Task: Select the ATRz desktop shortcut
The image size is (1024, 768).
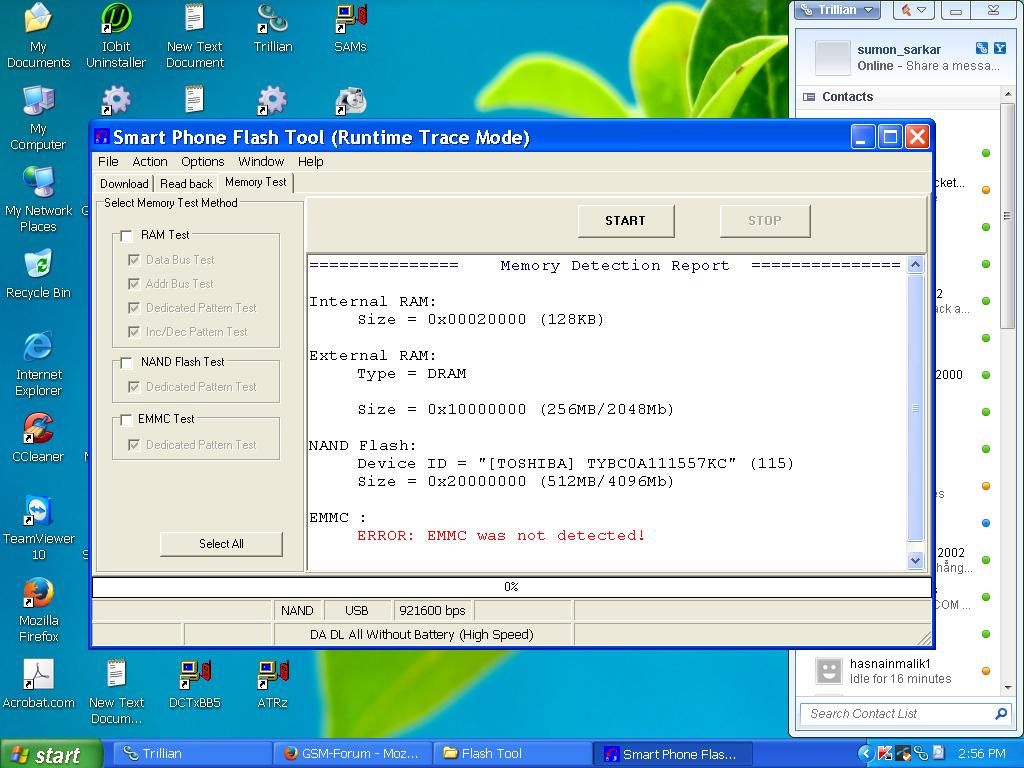Action: point(273,684)
